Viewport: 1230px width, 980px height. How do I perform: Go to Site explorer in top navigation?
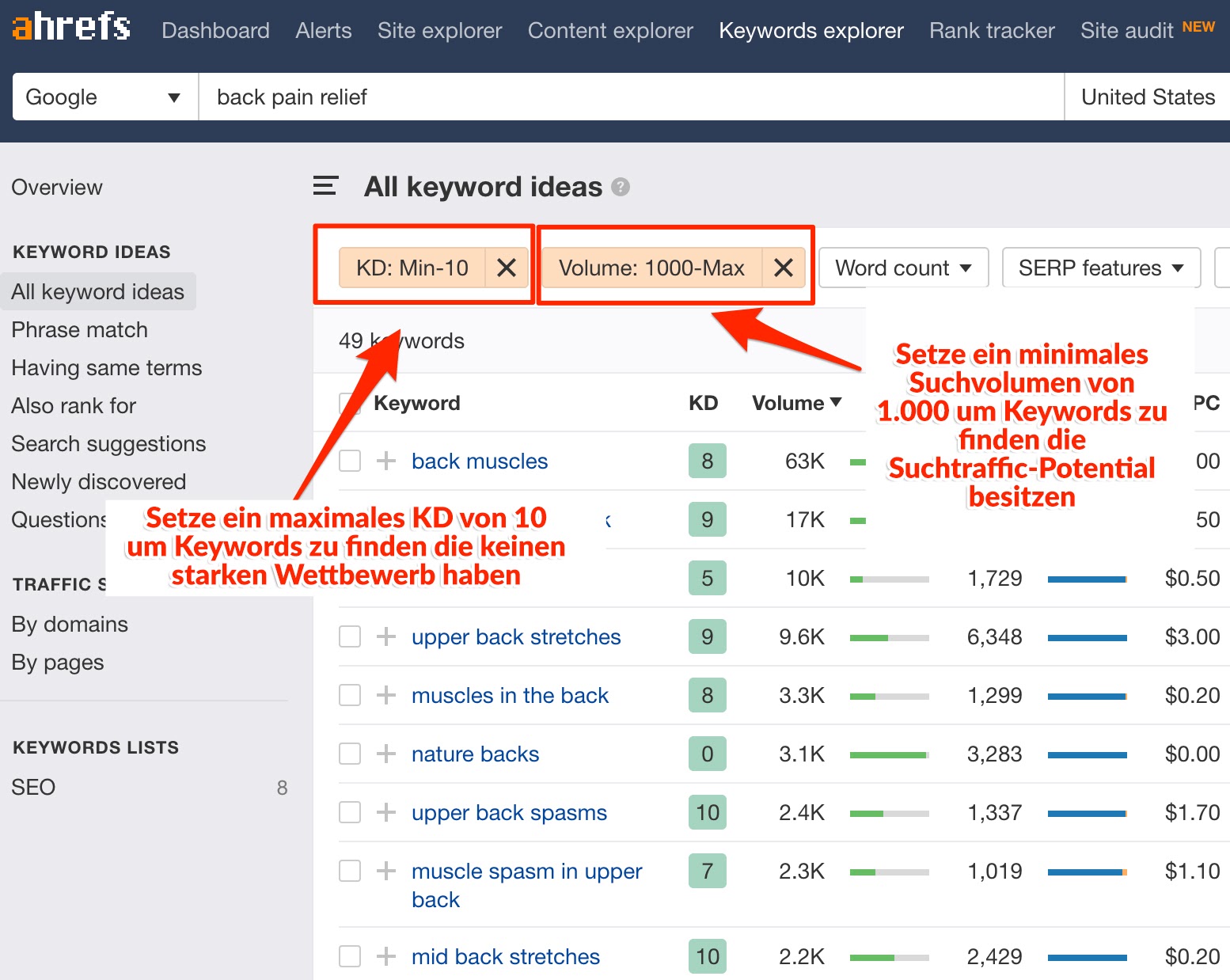(439, 31)
